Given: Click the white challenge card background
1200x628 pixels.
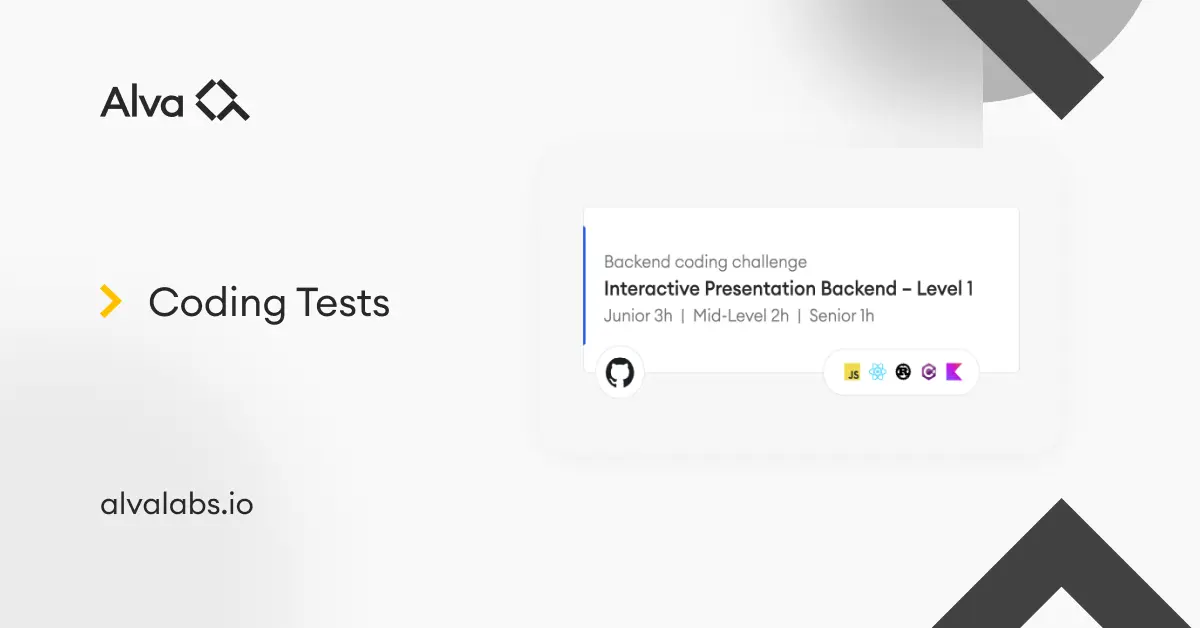Looking at the screenshot, I should click(x=801, y=290).
